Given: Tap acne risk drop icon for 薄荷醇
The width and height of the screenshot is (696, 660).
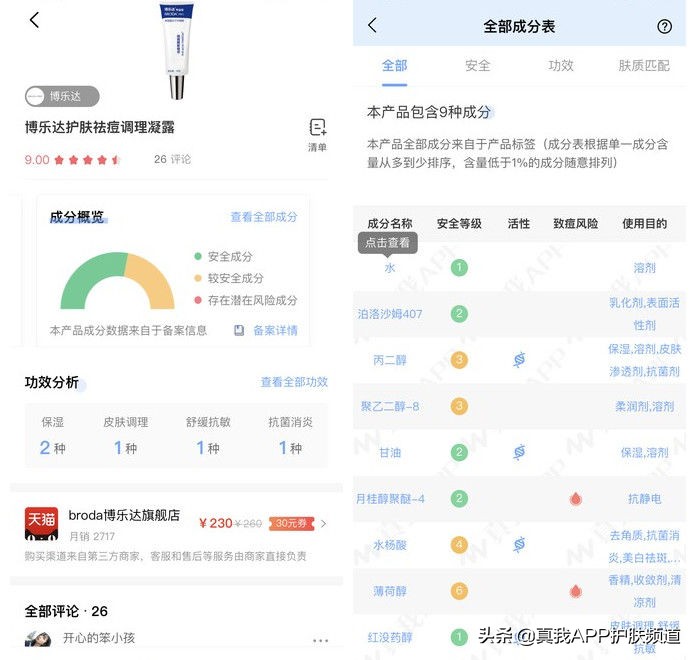Looking at the screenshot, I should pos(575,591).
